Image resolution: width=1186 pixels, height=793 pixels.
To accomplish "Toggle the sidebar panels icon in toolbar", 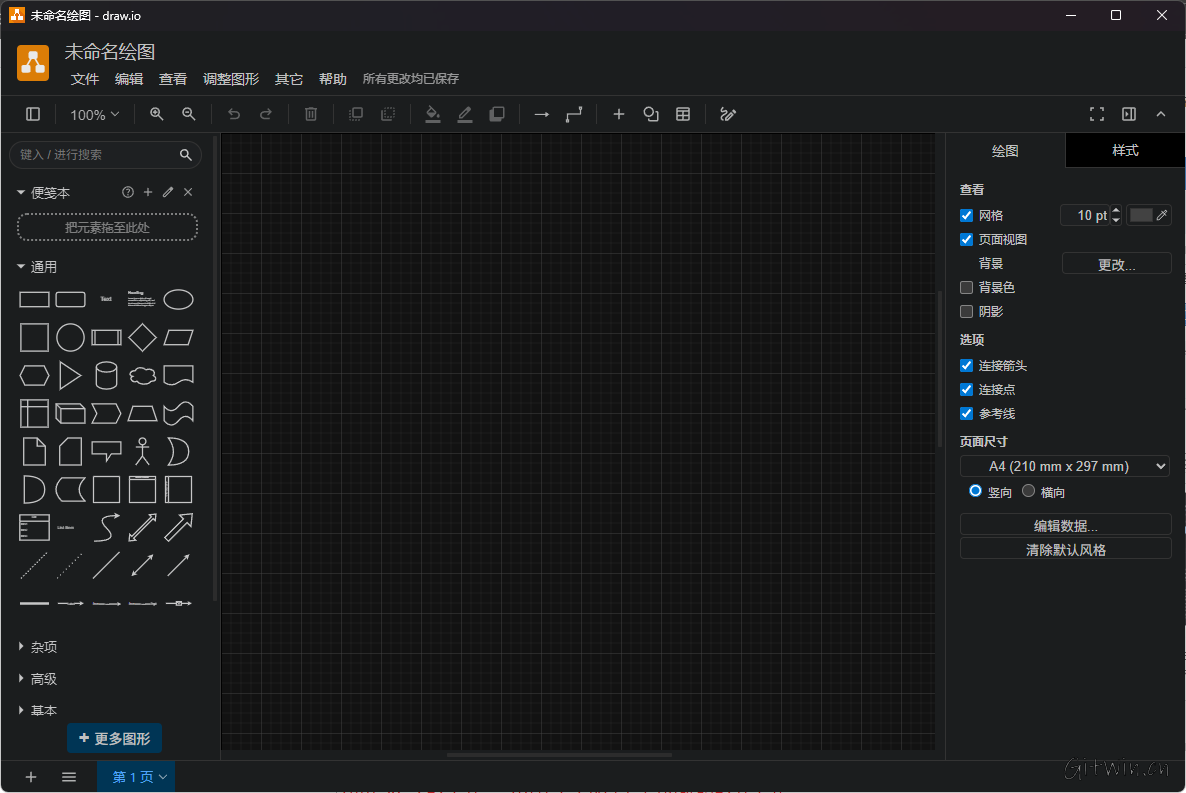I will (33, 114).
